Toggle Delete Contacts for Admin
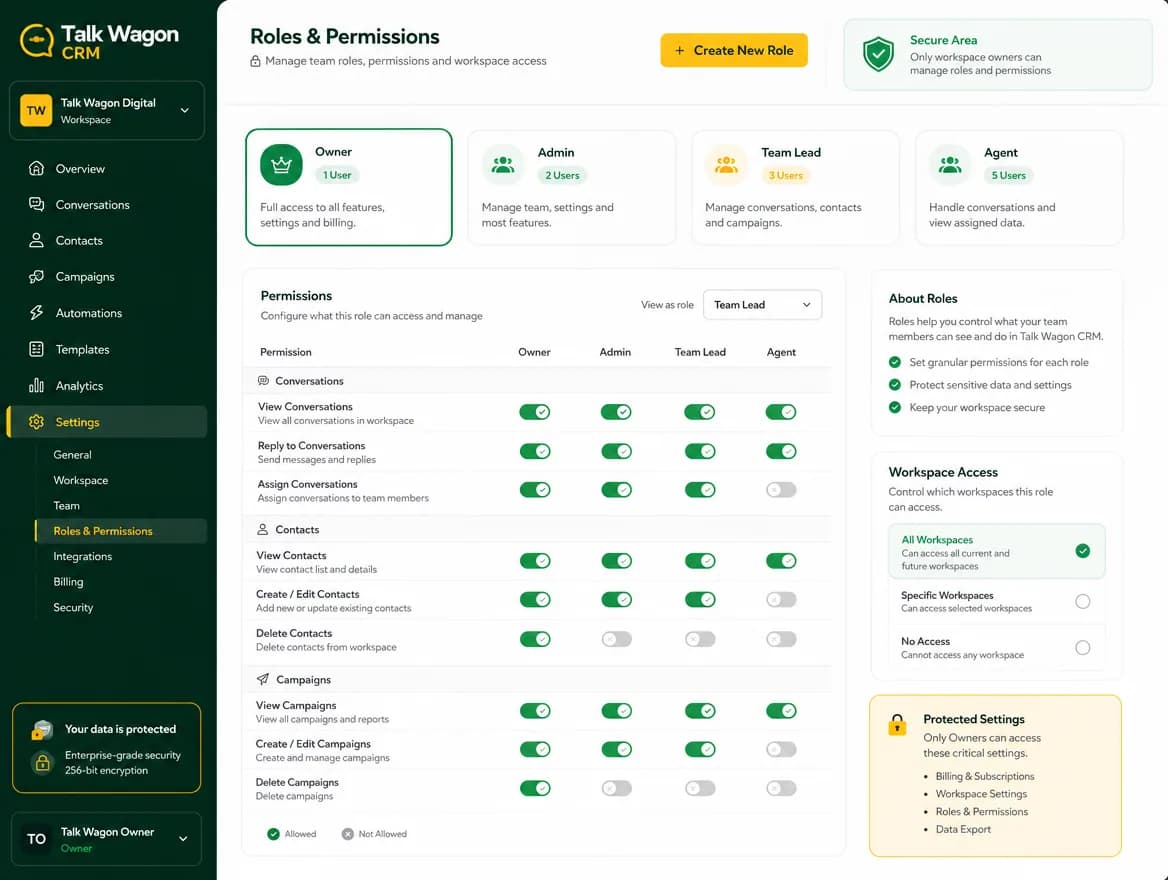1168x880 pixels. click(617, 639)
